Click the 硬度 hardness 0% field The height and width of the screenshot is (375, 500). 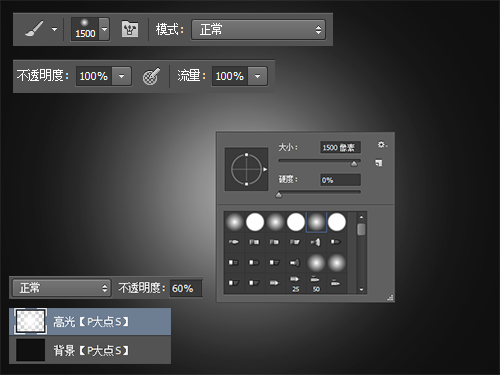click(x=340, y=180)
